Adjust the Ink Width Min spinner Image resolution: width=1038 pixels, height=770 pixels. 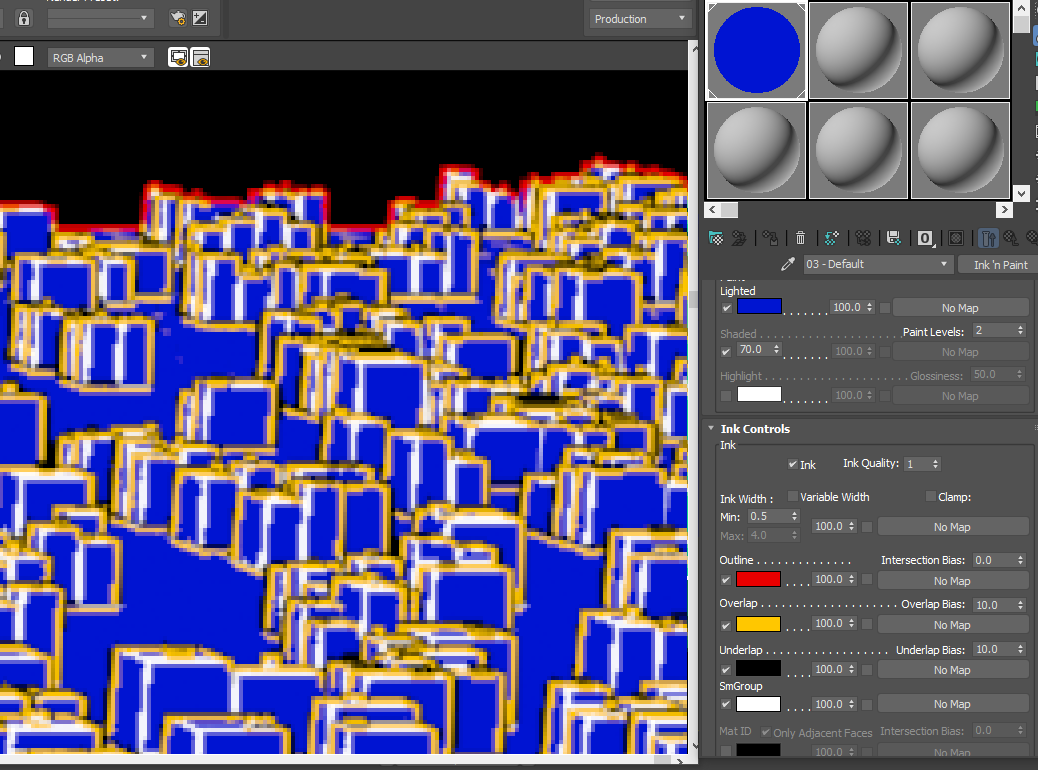click(x=794, y=516)
